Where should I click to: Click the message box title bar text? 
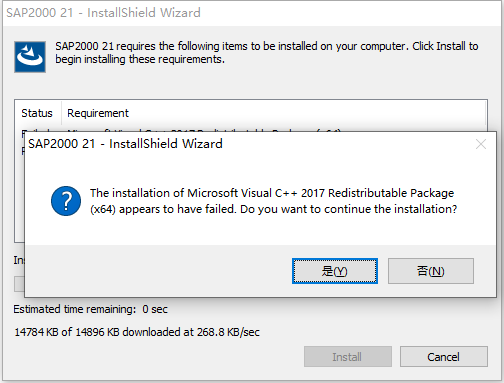pyautogui.click(x=125, y=144)
